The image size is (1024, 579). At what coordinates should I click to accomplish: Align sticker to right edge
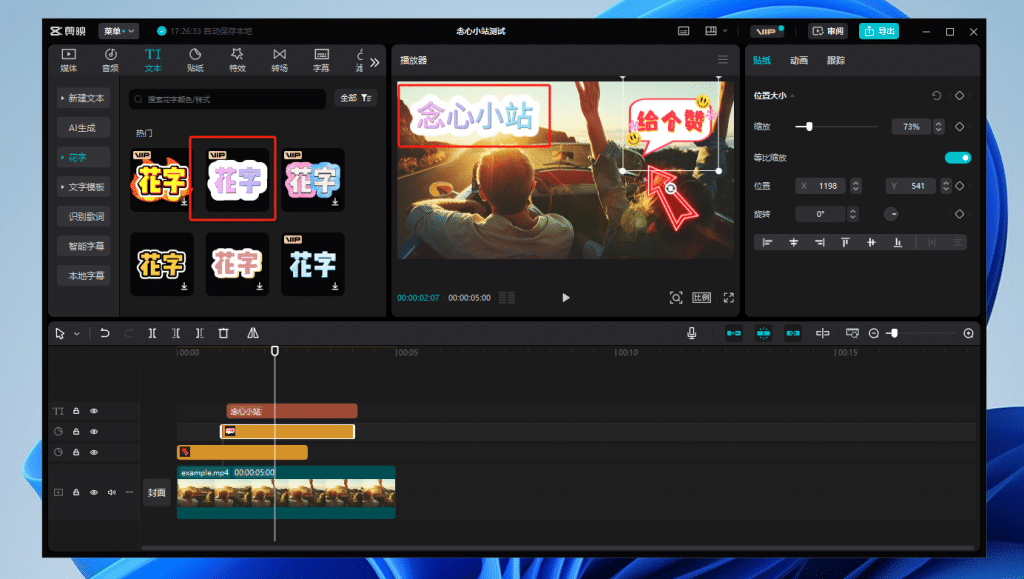coord(820,242)
